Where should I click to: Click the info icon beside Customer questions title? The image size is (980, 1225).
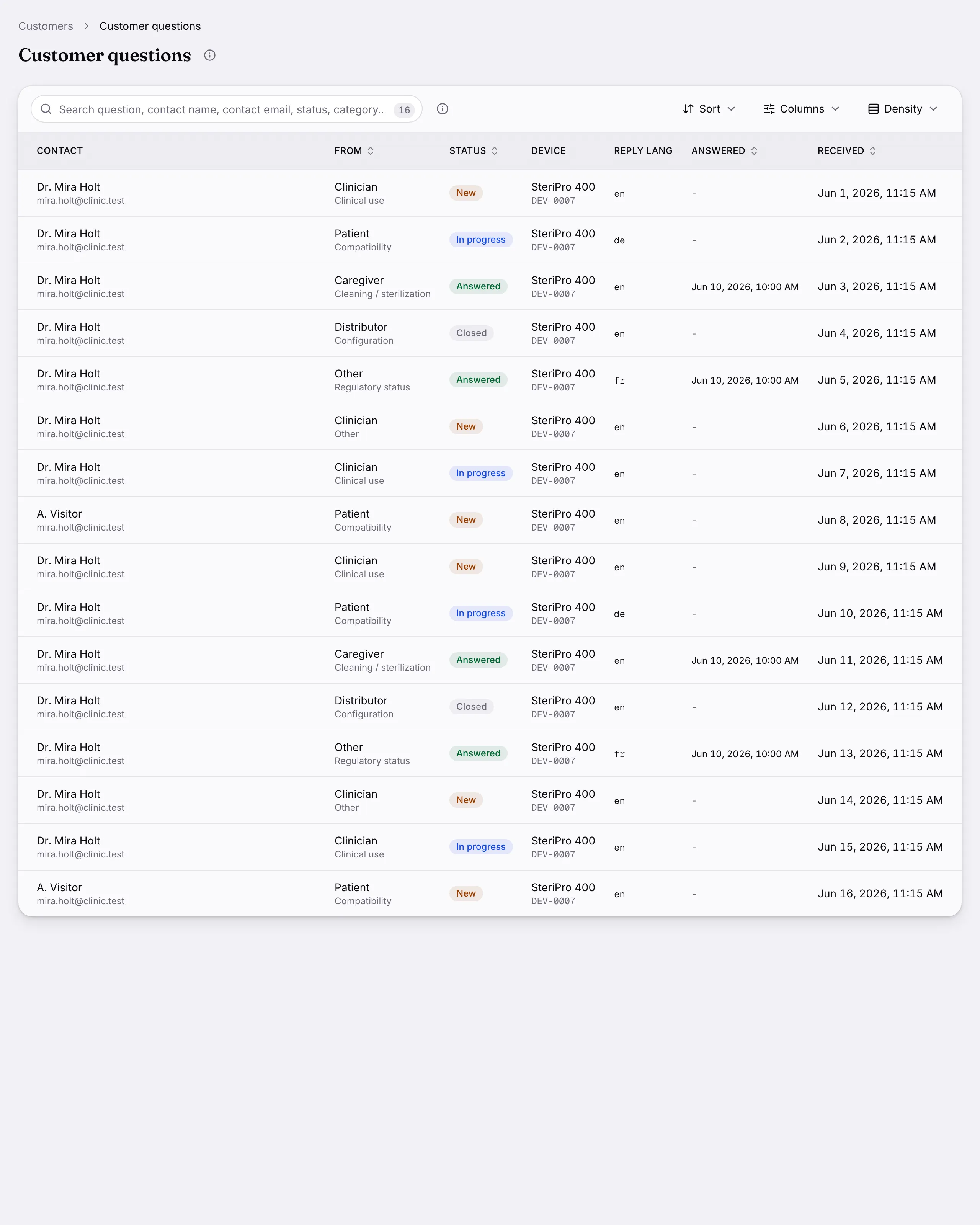(x=210, y=55)
